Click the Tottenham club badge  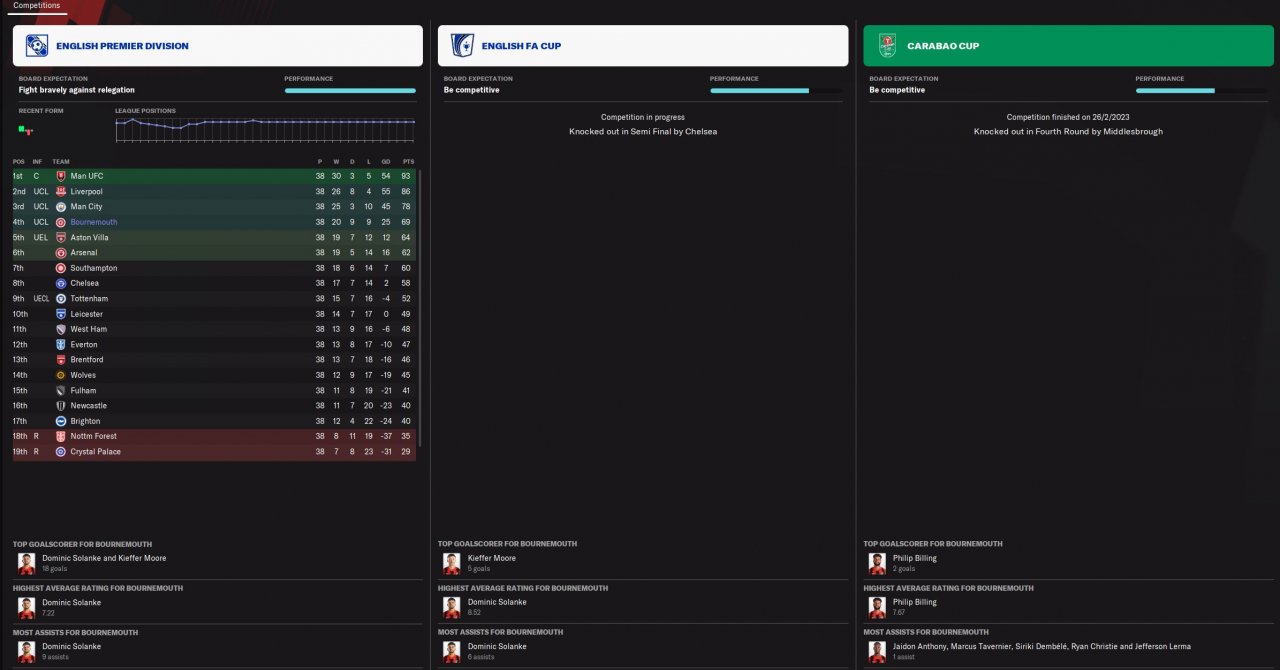(x=61, y=298)
